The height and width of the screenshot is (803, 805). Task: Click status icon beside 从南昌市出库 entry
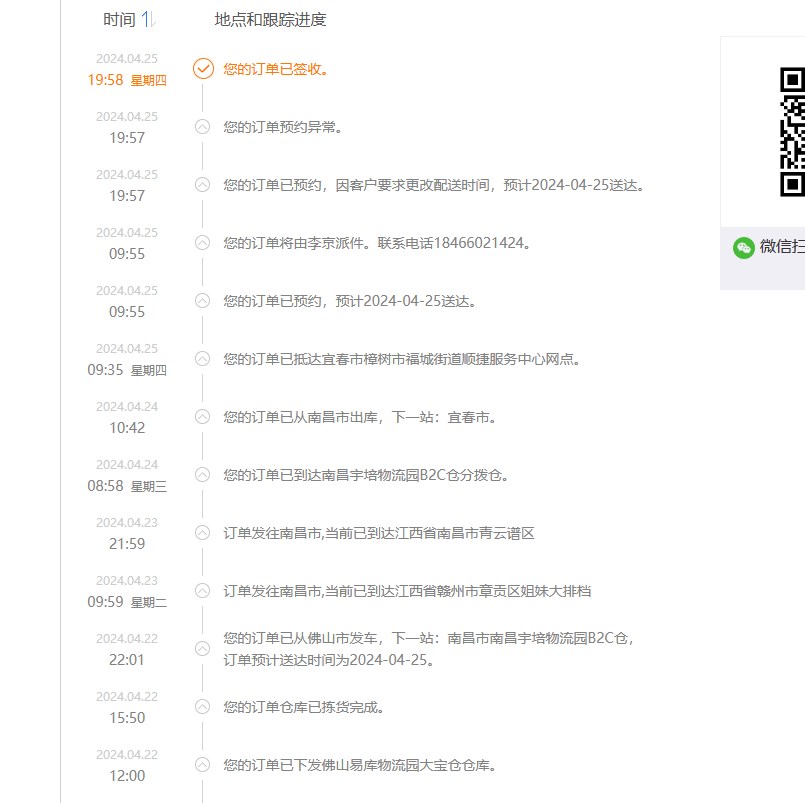click(203, 417)
